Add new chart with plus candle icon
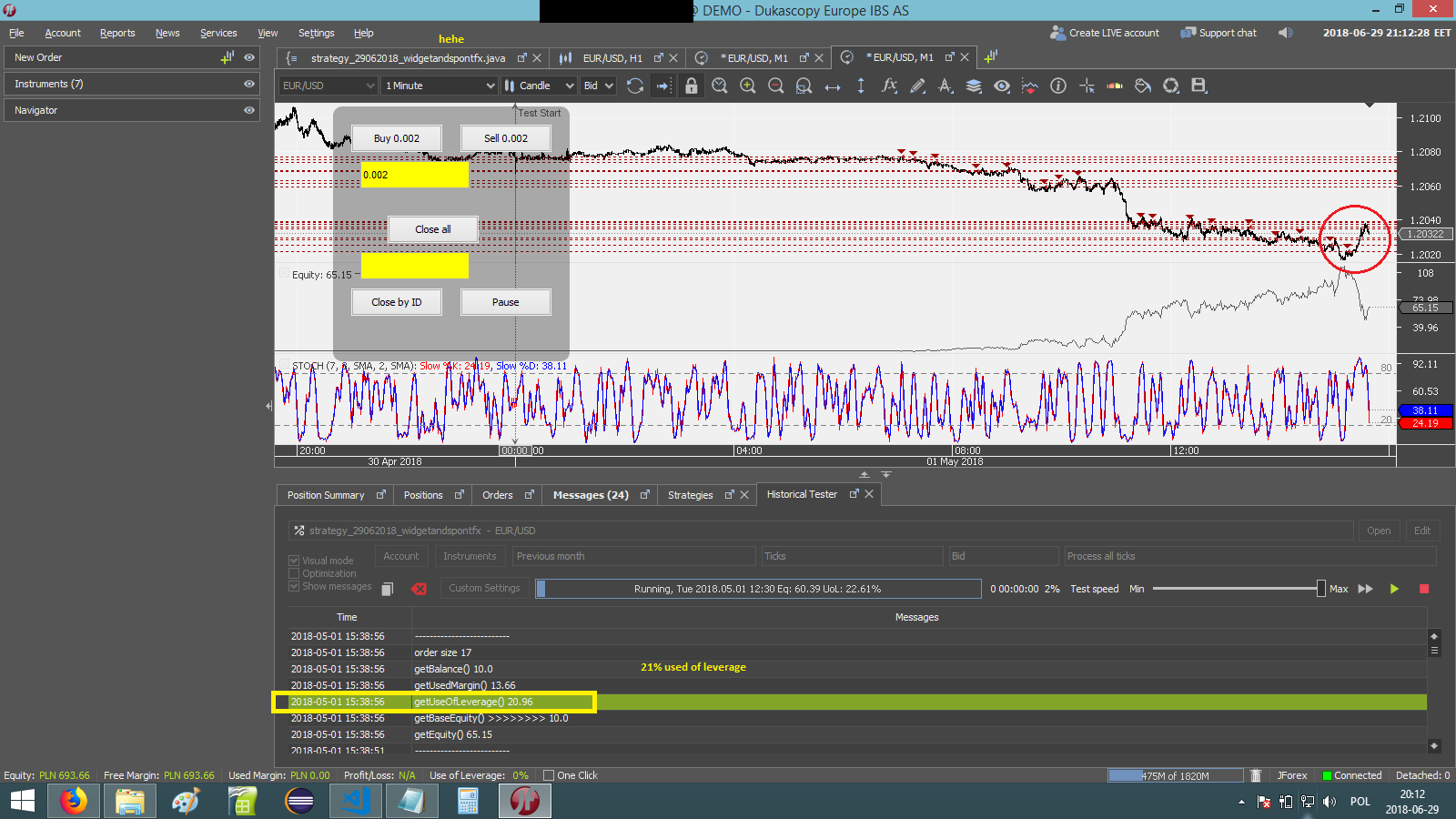 (x=991, y=56)
